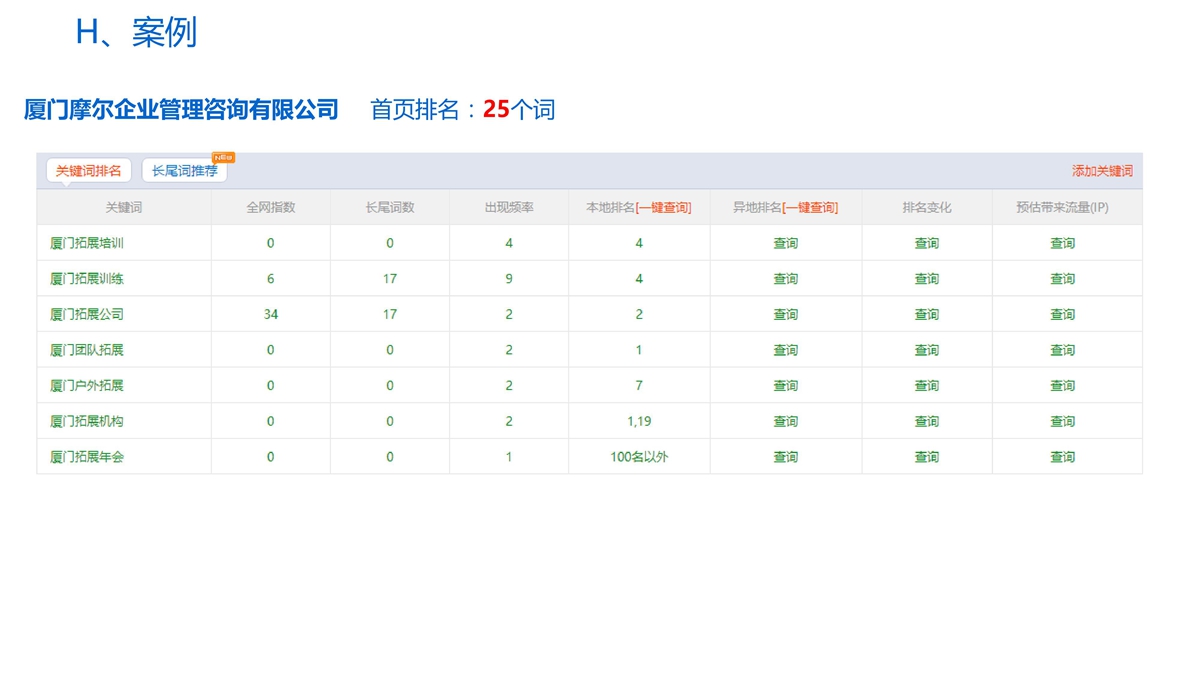
Task: Query 预估带来流量 for 厦门拓展年会
Action: point(1062,457)
